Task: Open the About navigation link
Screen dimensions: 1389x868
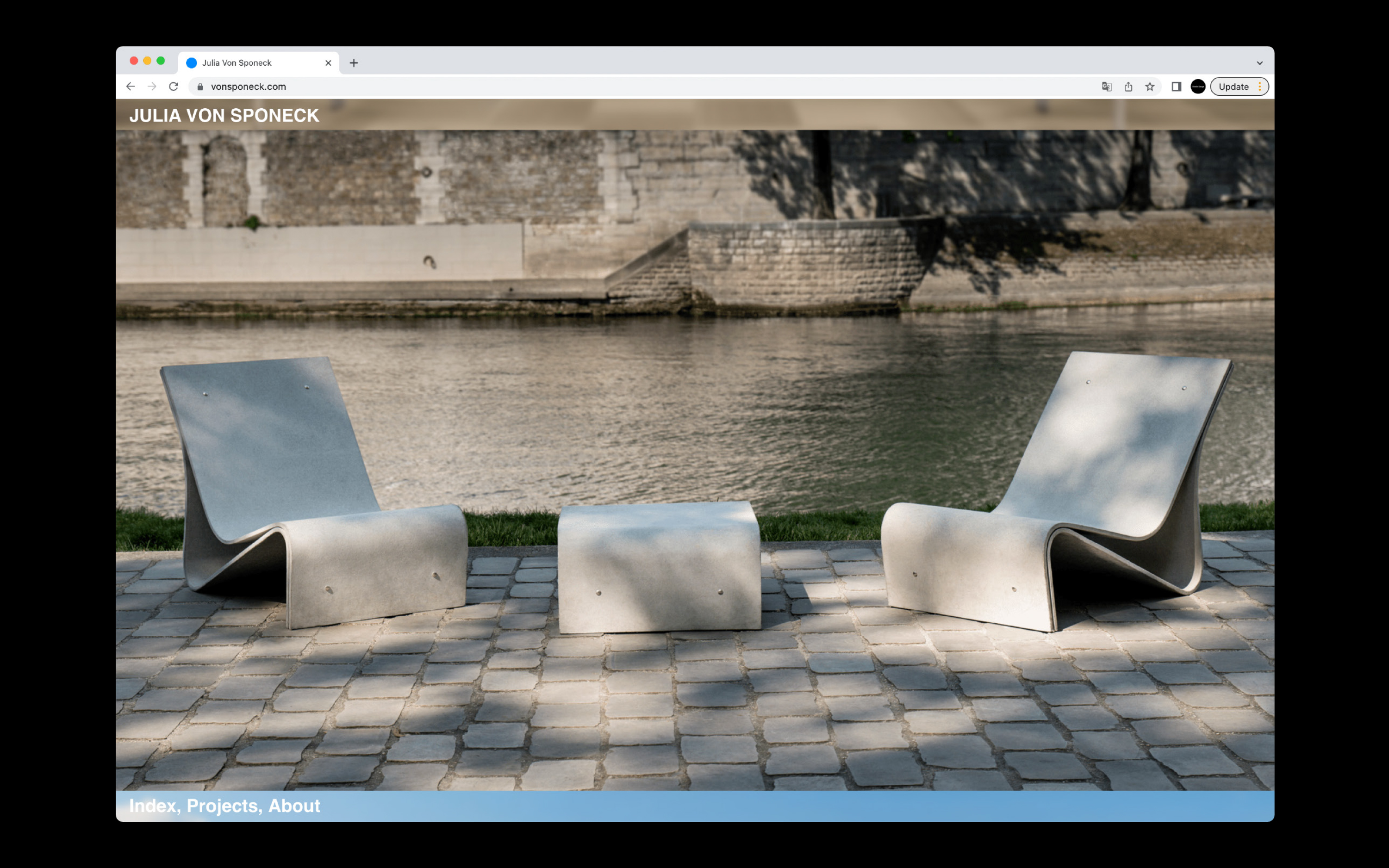Action: point(294,806)
